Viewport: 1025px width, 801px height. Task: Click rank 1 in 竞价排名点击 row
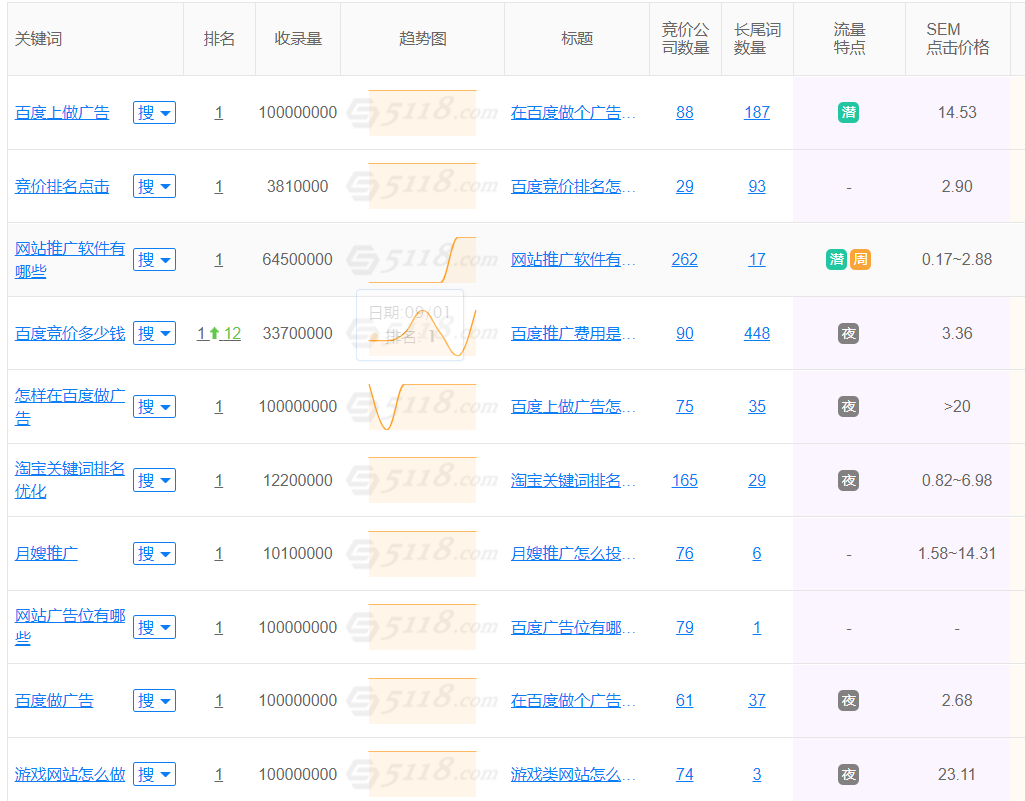pyautogui.click(x=219, y=186)
